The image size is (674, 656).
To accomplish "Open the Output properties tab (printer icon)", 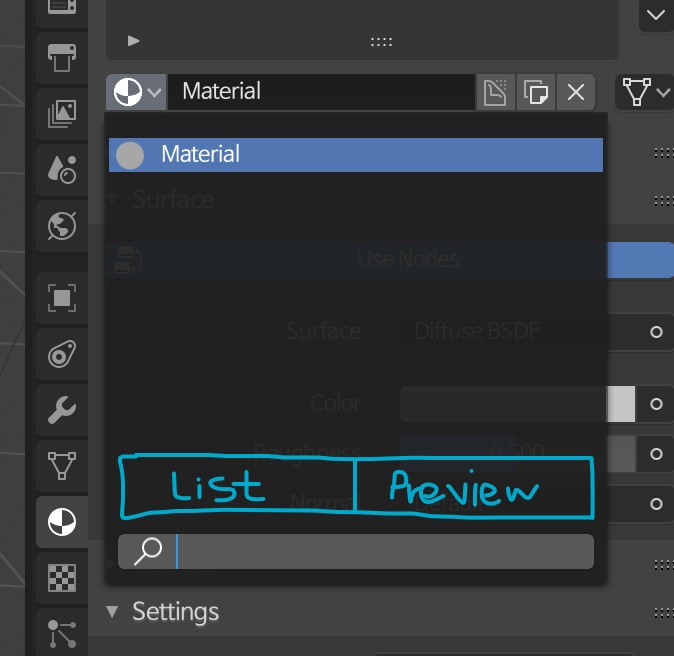I will click(62, 58).
